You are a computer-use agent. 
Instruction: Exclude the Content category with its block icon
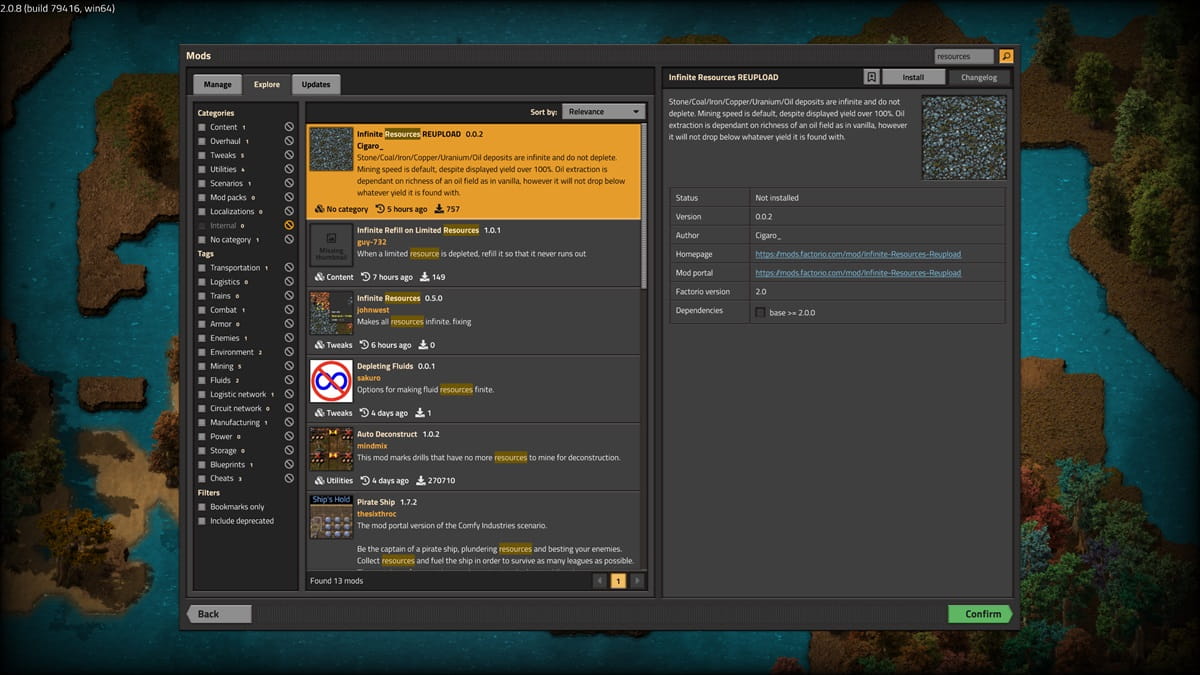click(x=289, y=127)
